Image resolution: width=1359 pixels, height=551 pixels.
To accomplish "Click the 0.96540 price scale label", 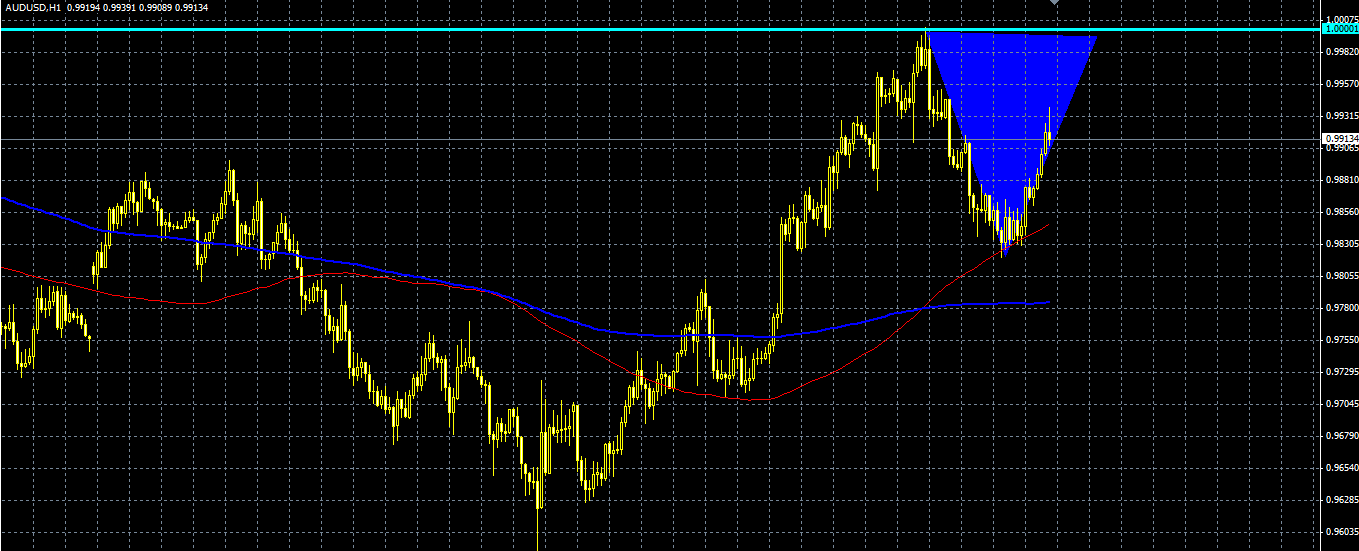I will 1340,467.
